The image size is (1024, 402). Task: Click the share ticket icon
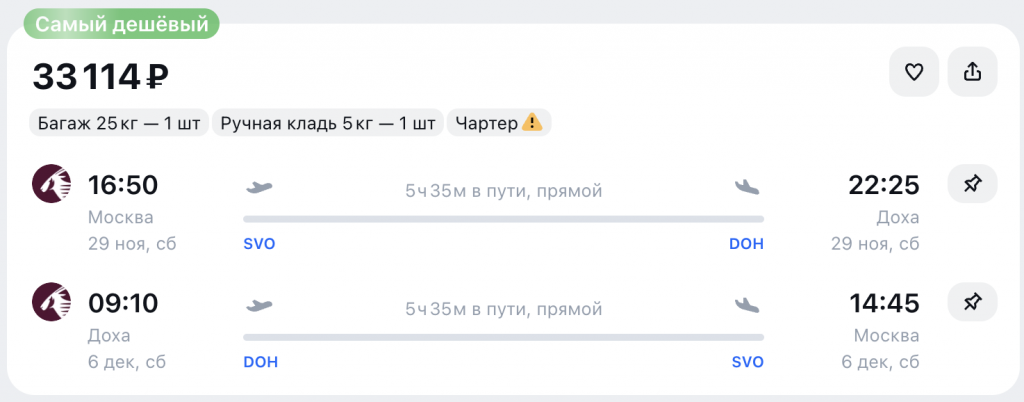pos(972,72)
